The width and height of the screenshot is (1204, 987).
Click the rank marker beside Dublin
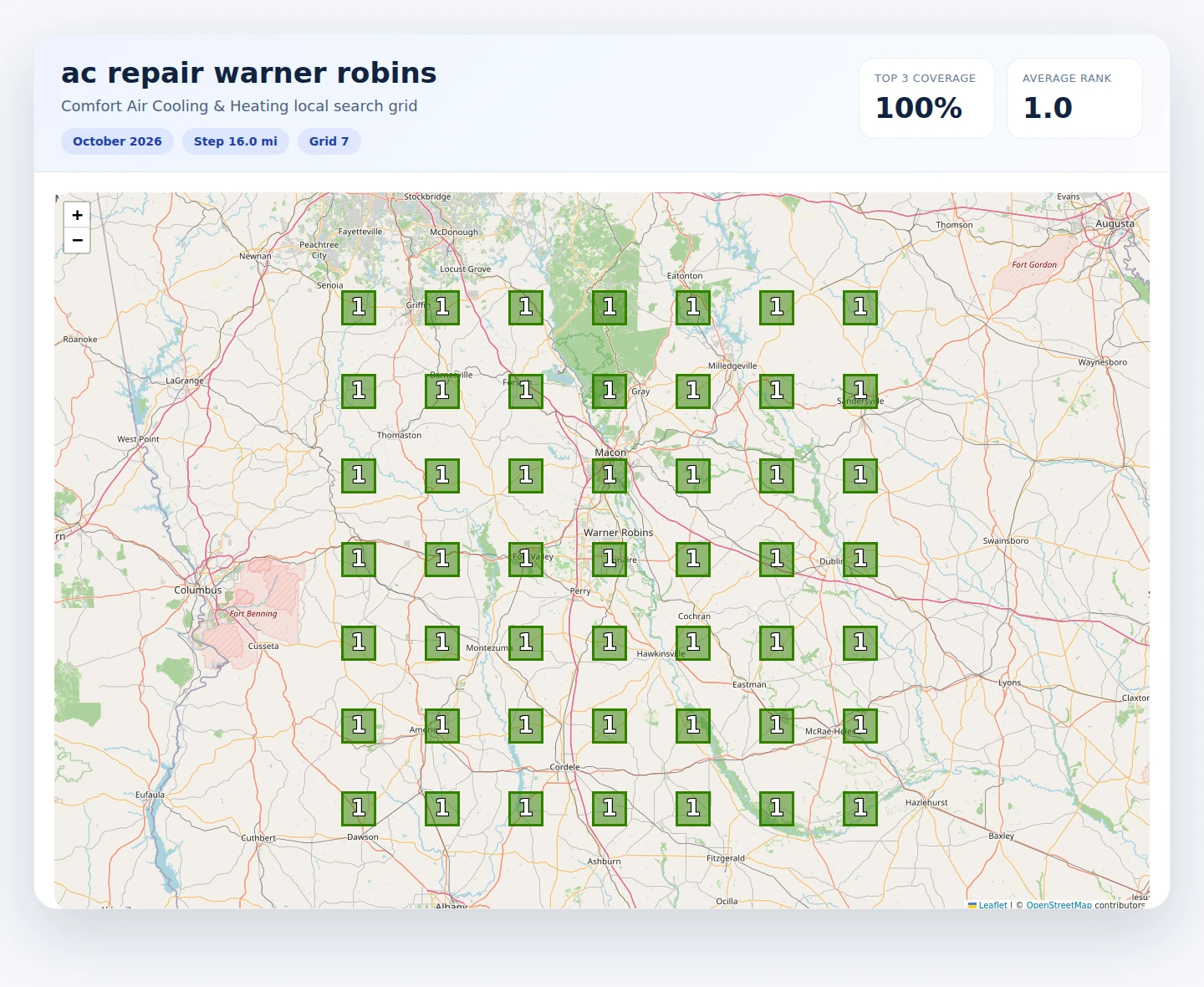[860, 559]
